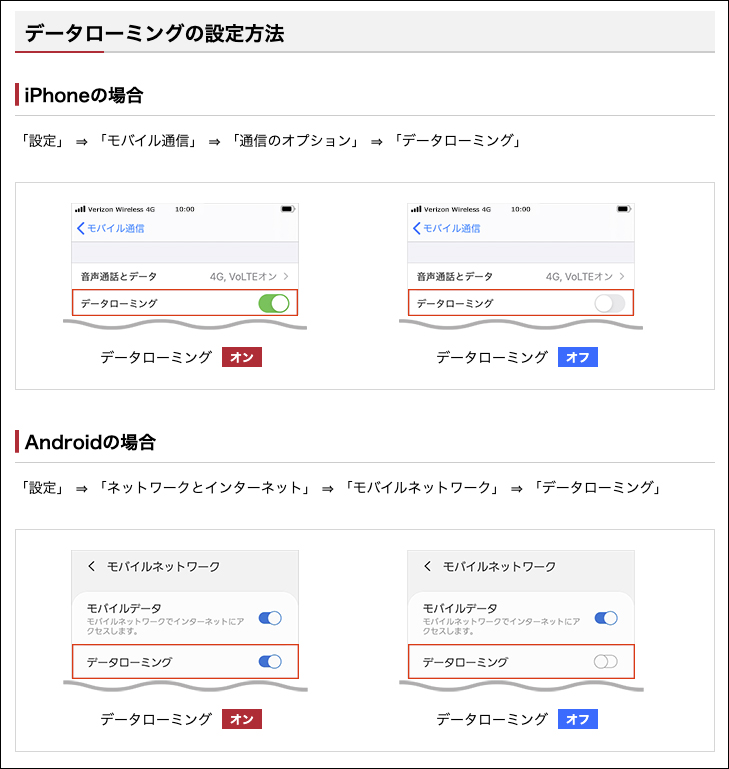This screenshot has height=769, width=729.
Task: Click the Androidの場合 section heading
Action: [90, 442]
